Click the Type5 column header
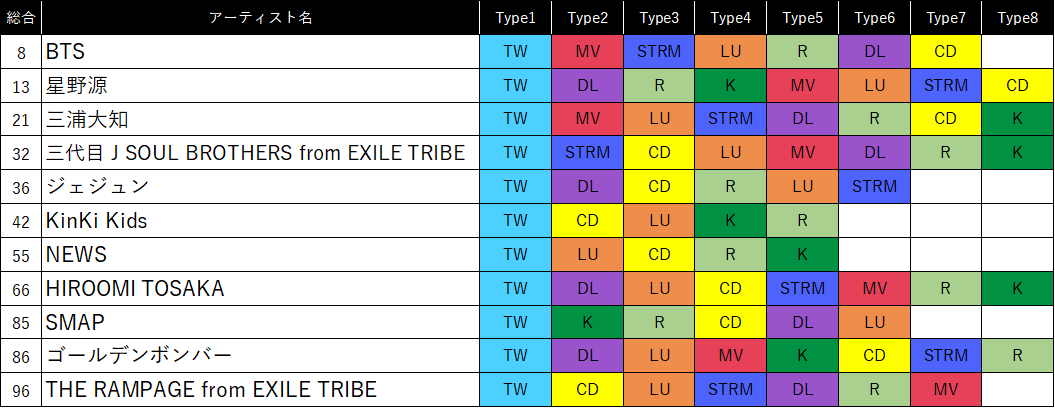The width and height of the screenshot is (1055, 408). pyautogui.click(x=803, y=18)
